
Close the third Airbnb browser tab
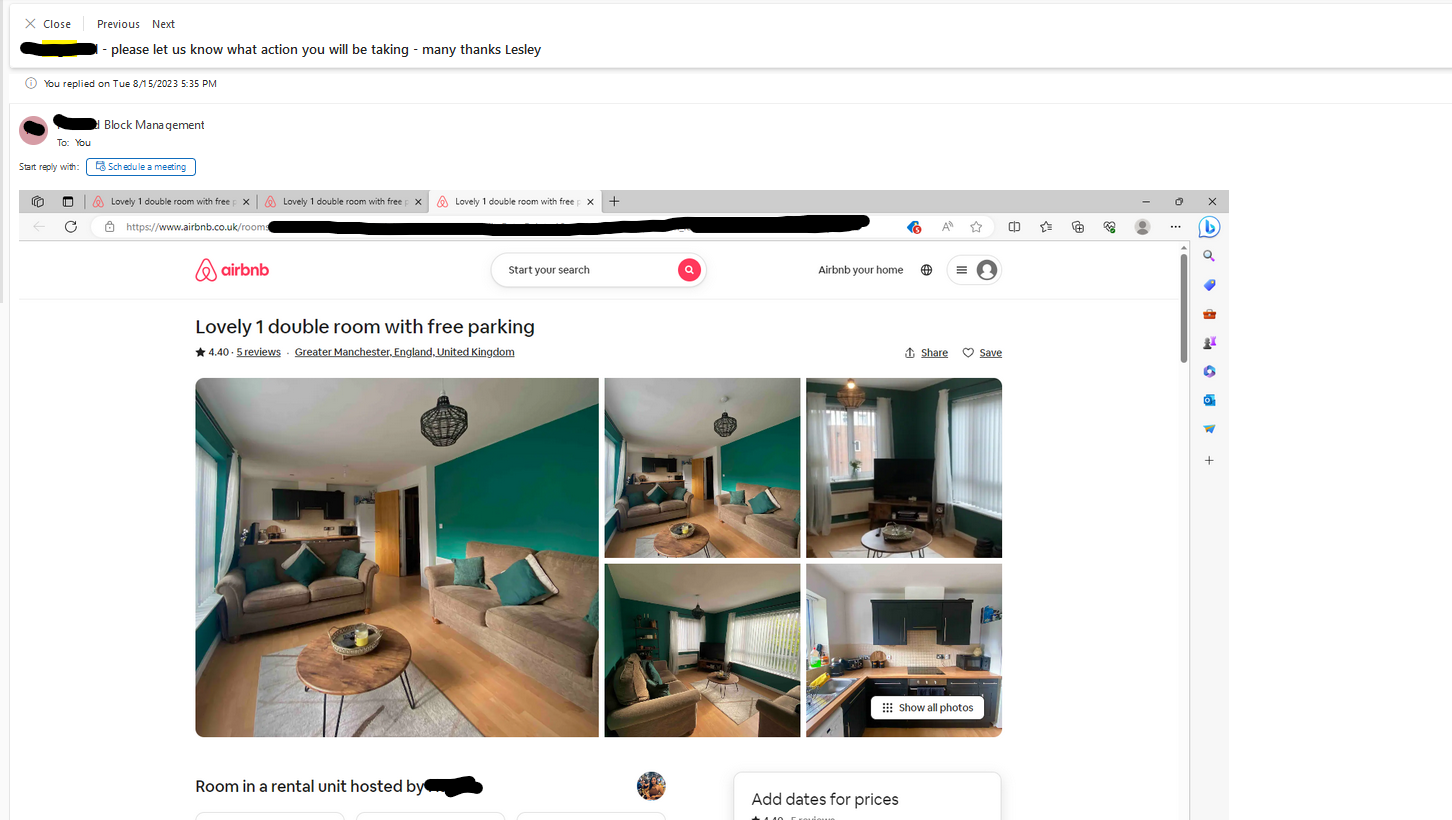[x=591, y=201]
